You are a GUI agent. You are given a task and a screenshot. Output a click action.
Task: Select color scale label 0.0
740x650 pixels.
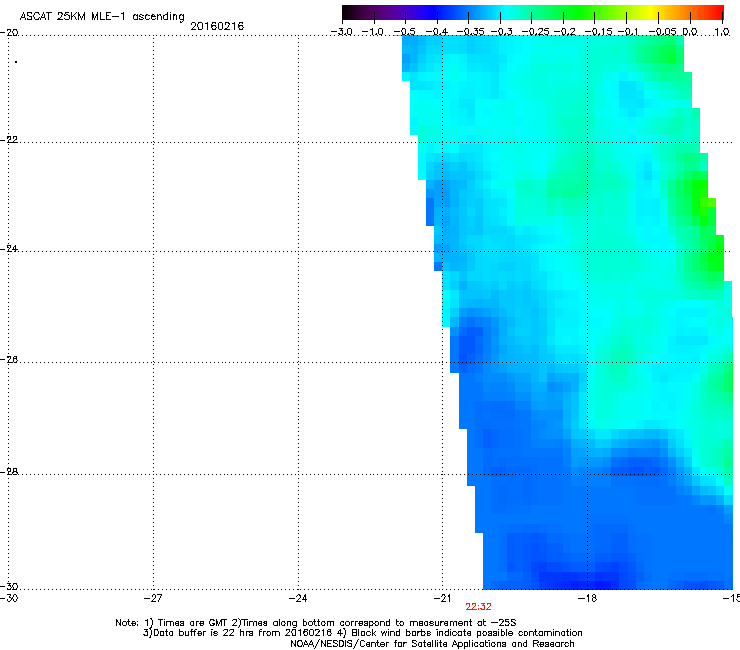(x=690, y=32)
